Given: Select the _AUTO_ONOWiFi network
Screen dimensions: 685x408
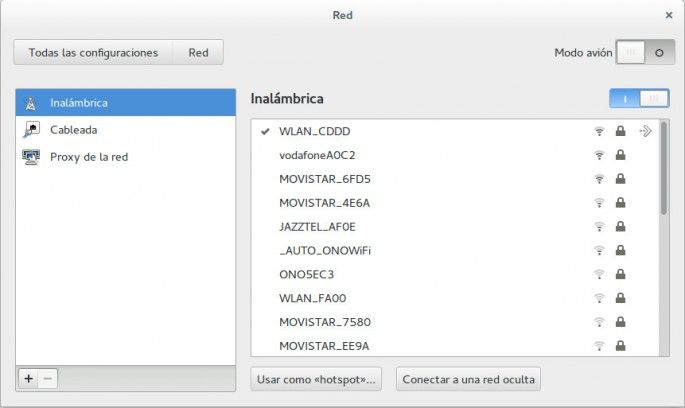Looking at the screenshot, I should 325,250.
